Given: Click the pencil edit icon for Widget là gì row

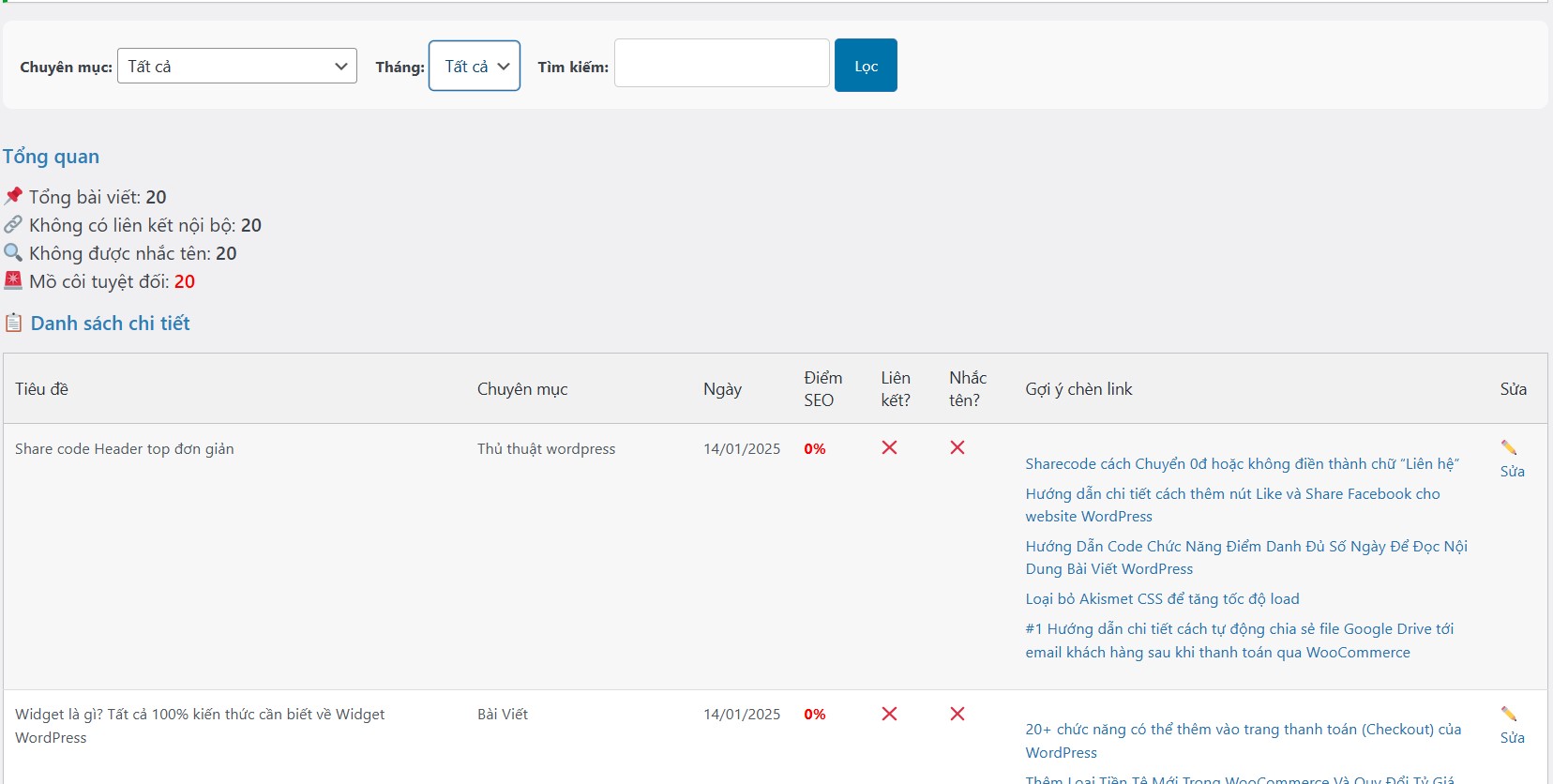Looking at the screenshot, I should pos(1509,714).
